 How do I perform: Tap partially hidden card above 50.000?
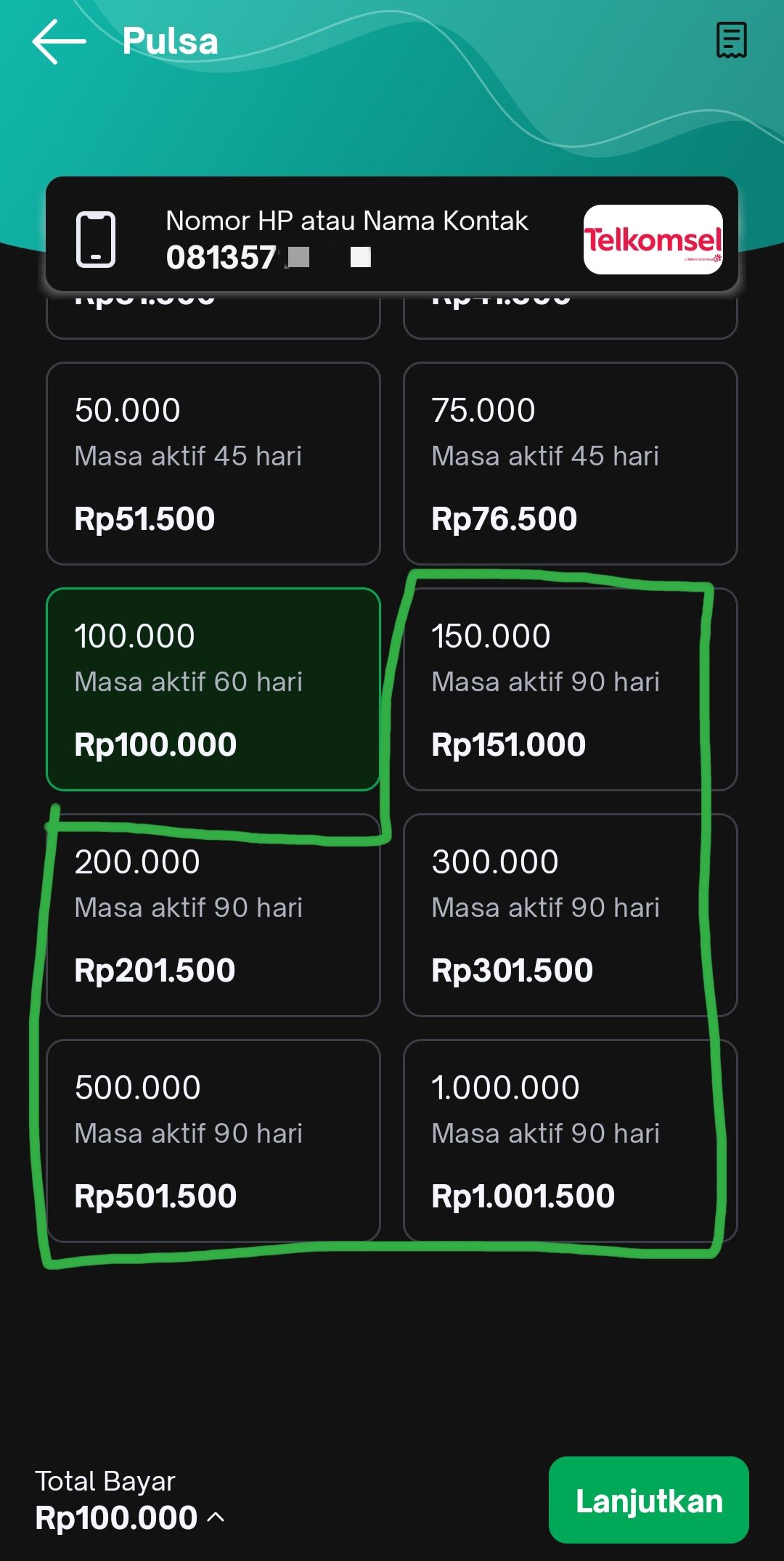tap(213, 318)
